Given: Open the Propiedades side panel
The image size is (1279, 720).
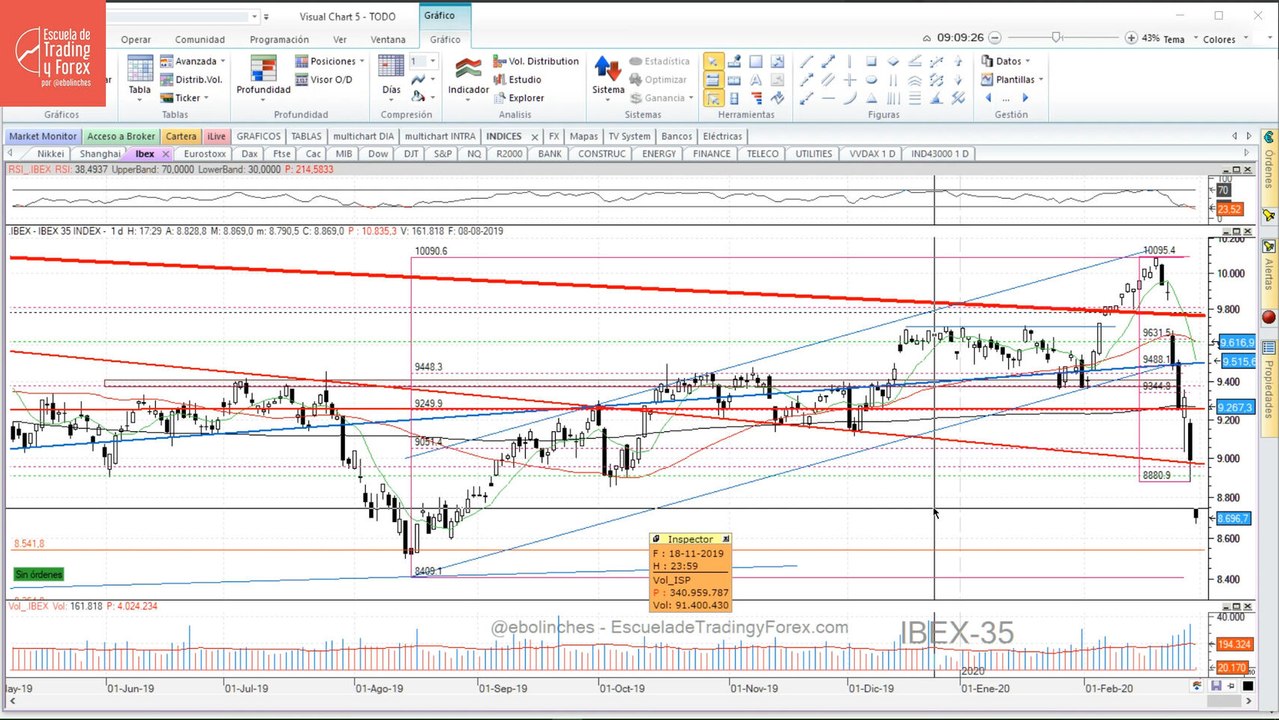Looking at the screenshot, I should point(1269,388).
